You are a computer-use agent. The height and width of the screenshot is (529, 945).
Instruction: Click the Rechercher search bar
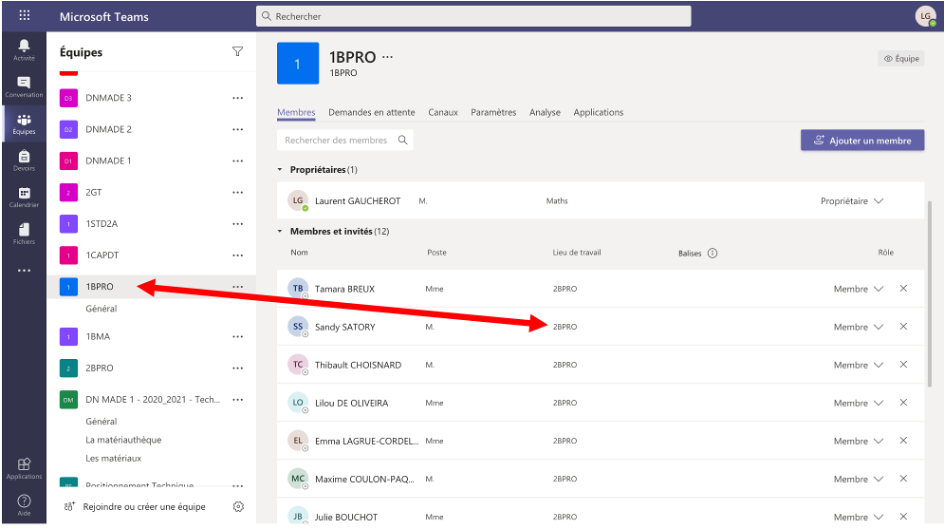[474, 16]
